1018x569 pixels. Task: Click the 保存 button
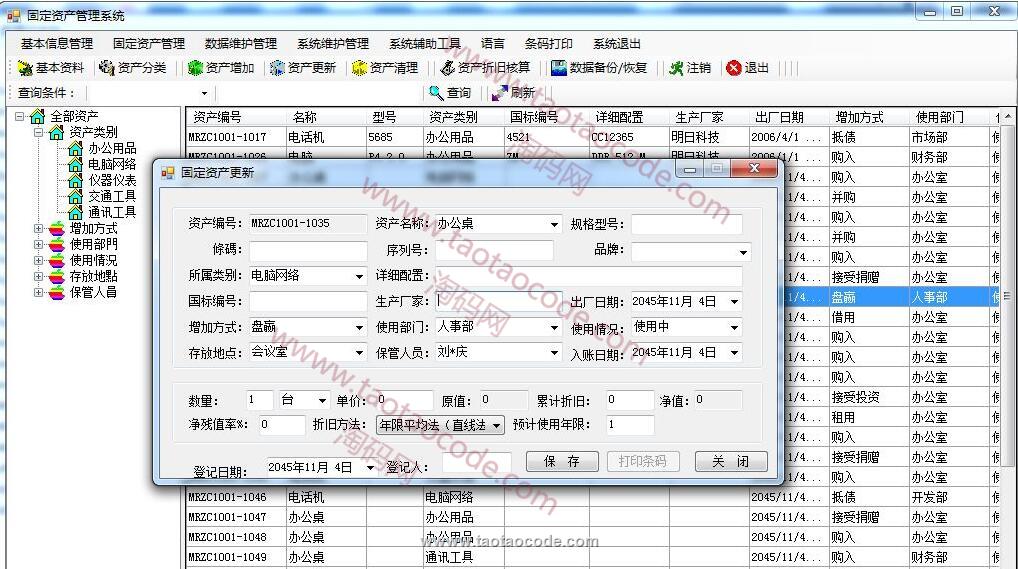coord(562,462)
